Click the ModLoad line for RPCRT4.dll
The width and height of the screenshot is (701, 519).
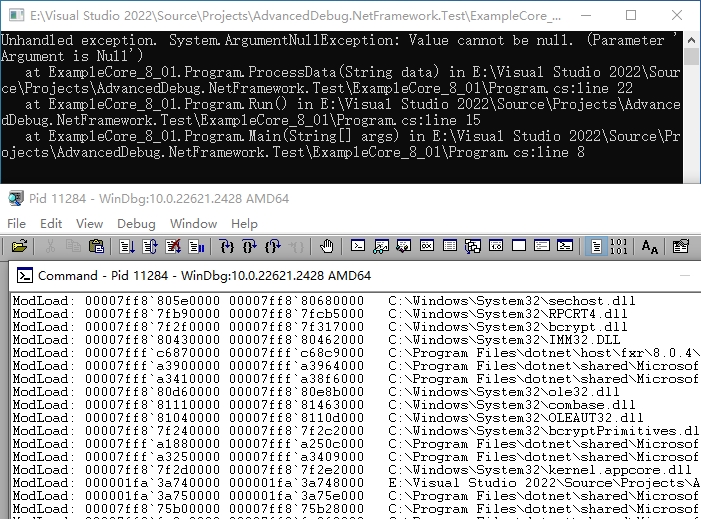pyautogui.click(x=320, y=314)
